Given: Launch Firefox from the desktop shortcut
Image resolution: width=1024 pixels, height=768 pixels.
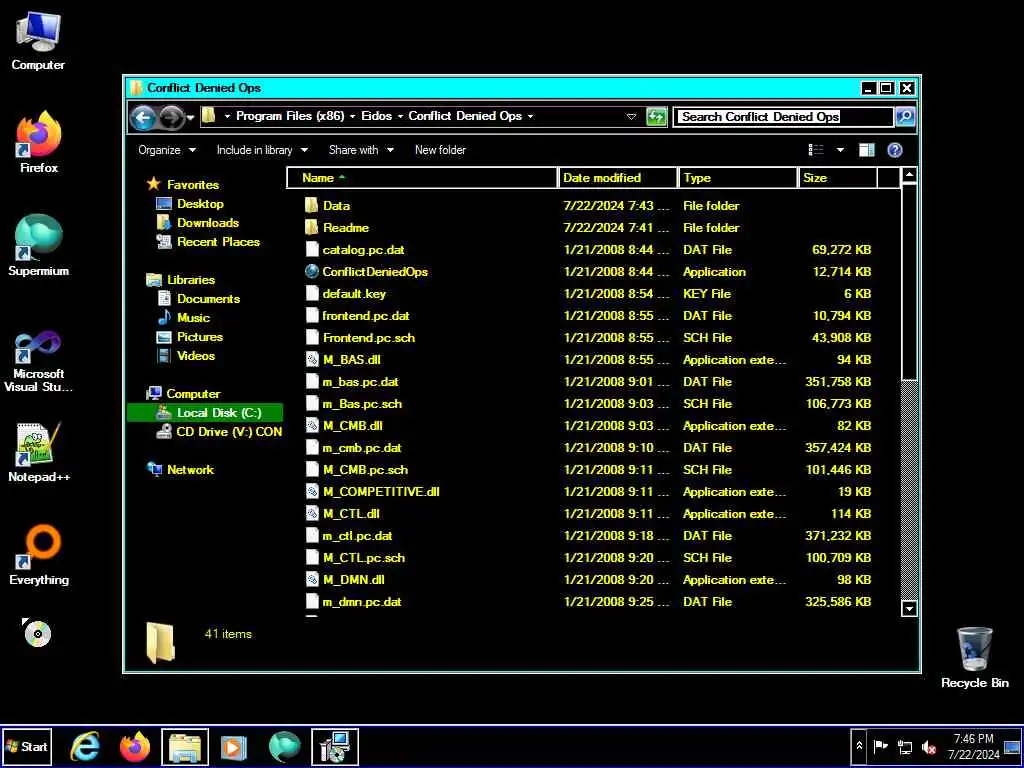Looking at the screenshot, I should click(x=39, y=142).
